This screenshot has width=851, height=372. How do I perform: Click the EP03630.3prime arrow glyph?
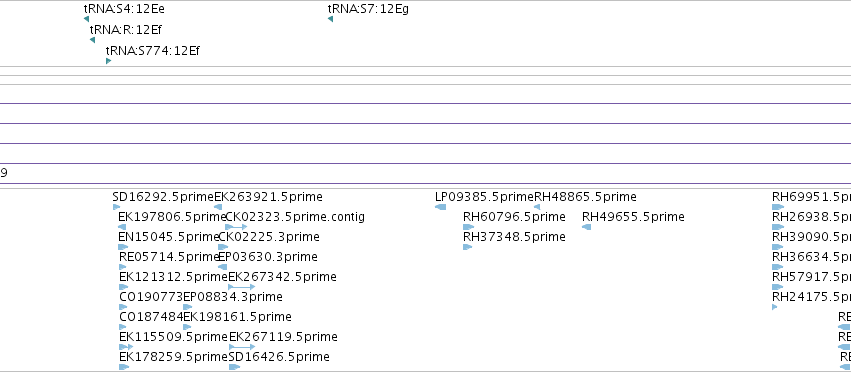tap(222, 267)
